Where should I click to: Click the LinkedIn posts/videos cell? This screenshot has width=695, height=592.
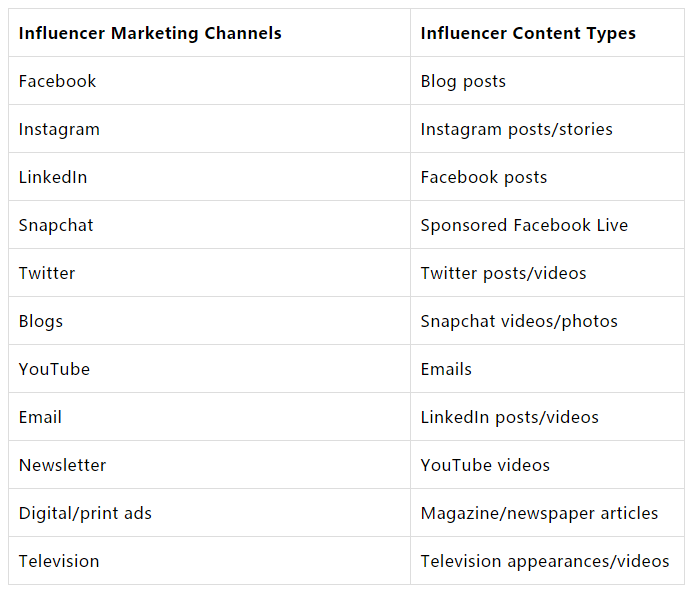point(547,417)
